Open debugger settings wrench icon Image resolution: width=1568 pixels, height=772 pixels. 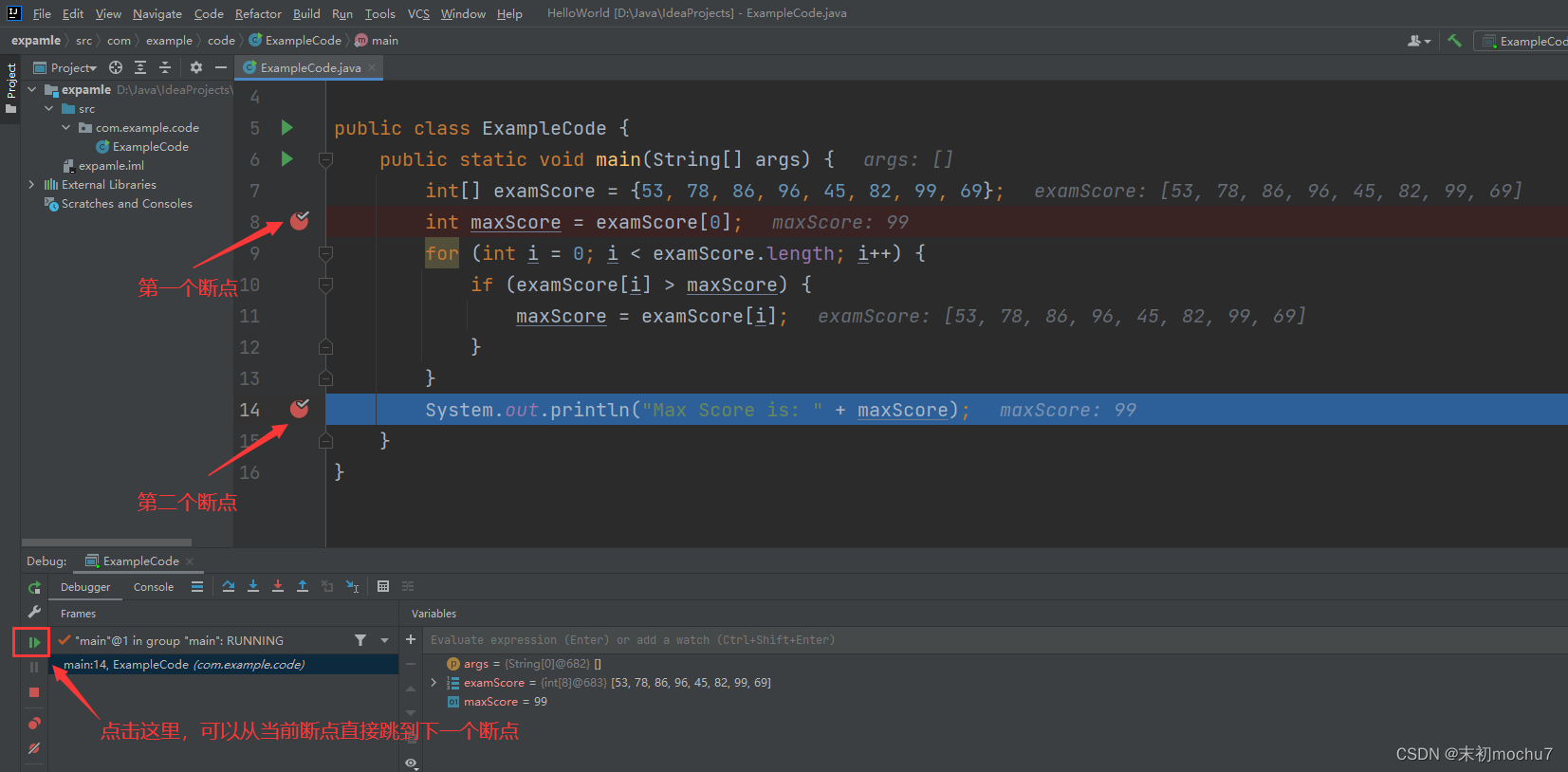click(34, 613)
